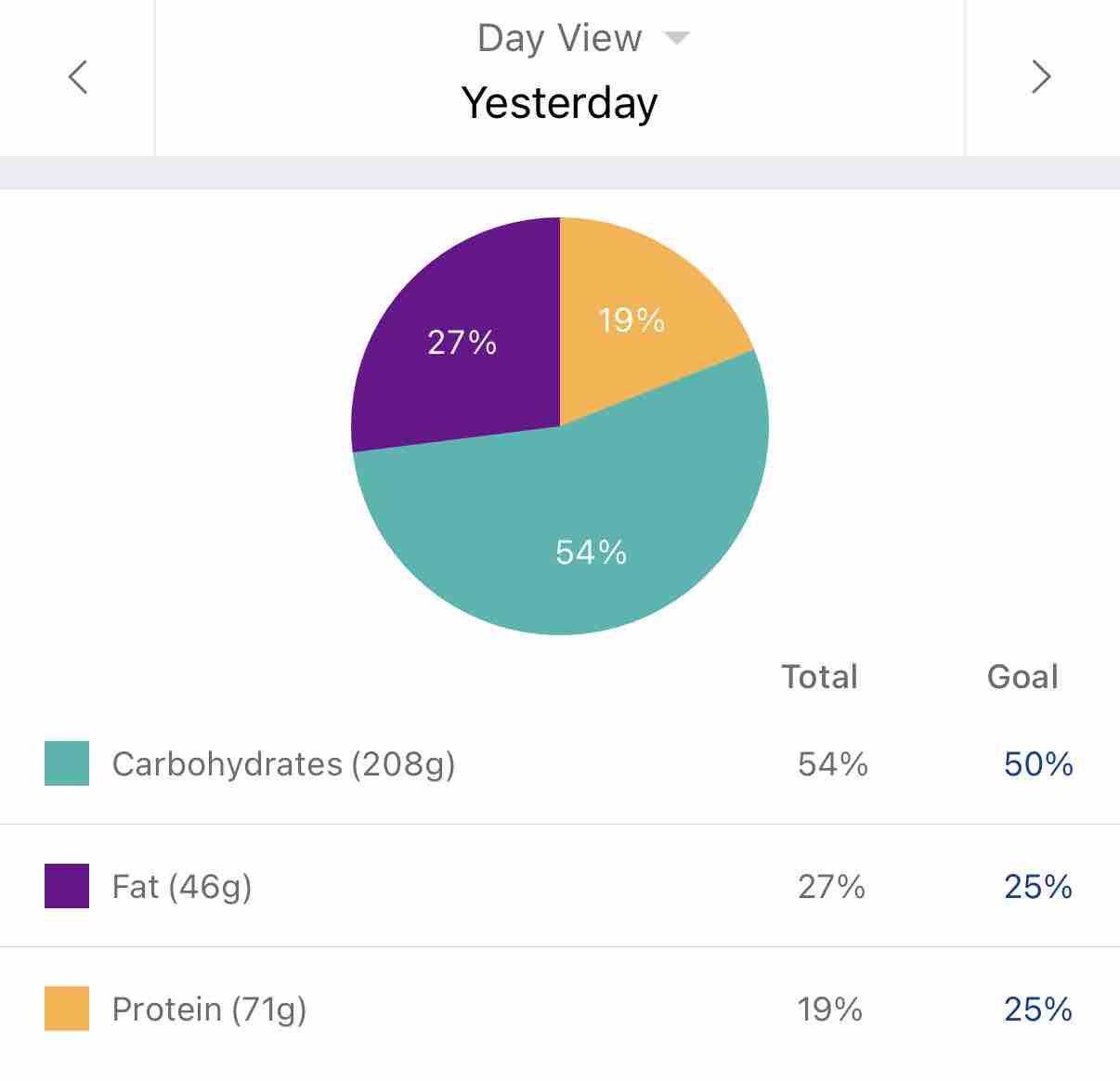Open the Day View dropdown arrow
The width and height of the screenshot is (1120, 1081).
[676, 38]
